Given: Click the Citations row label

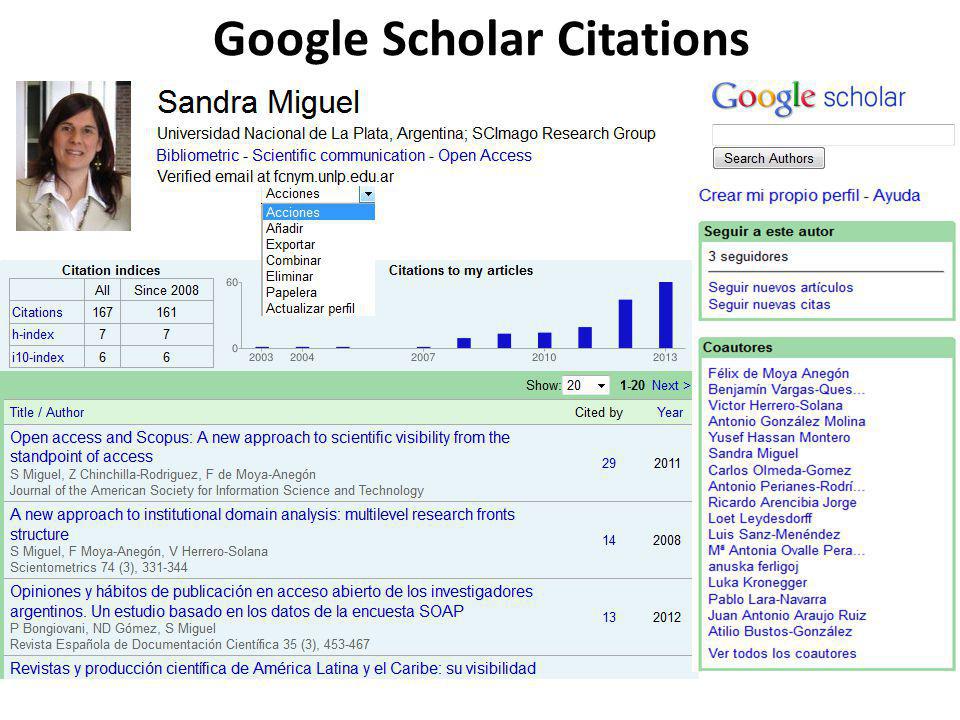Looking at the screenshot, I should pos(37,312).
